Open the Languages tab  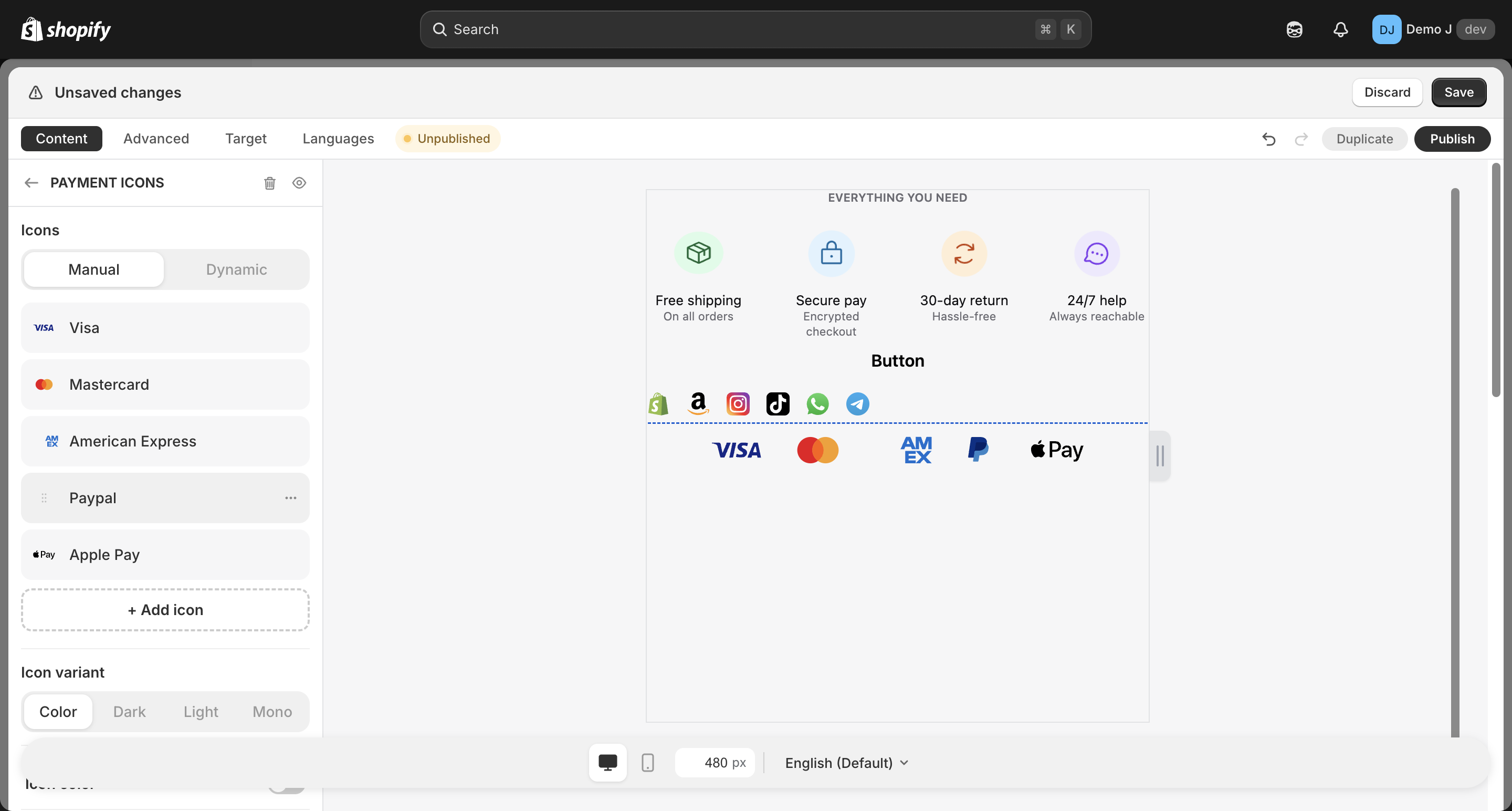click(338, 139)
